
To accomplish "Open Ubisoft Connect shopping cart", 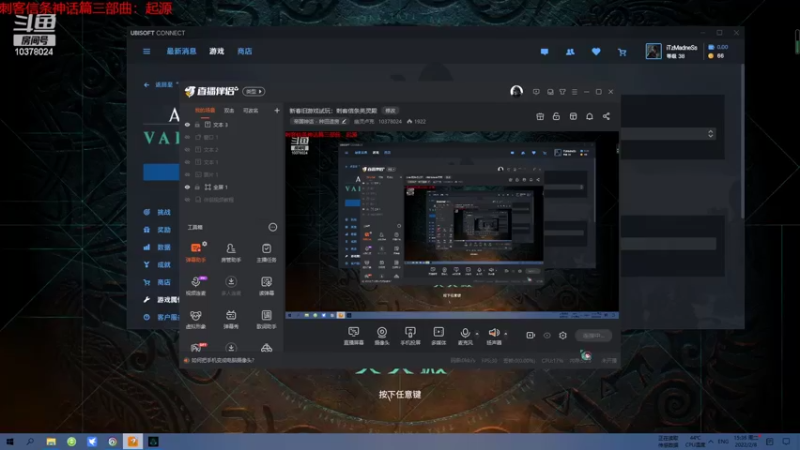I will (622, 52).
